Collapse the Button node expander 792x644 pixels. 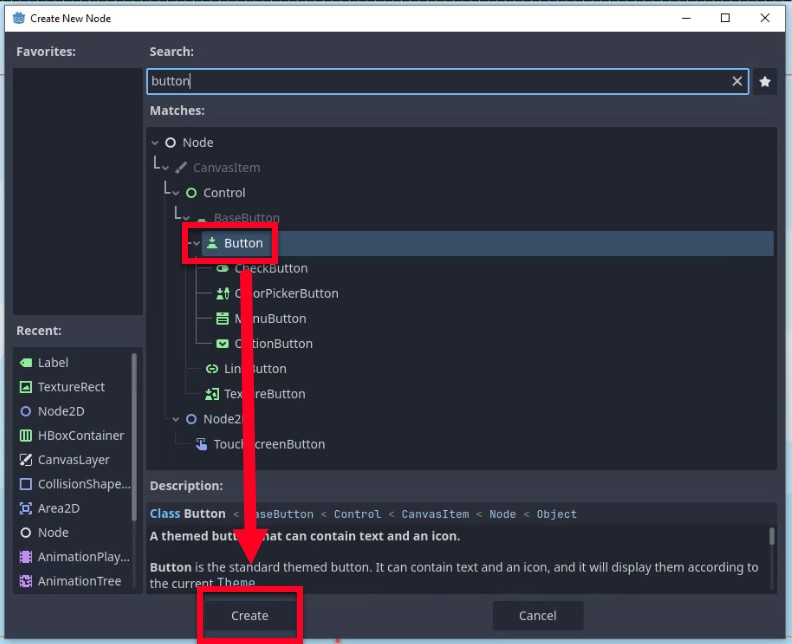pyautogui.click(x=196, y=243)
